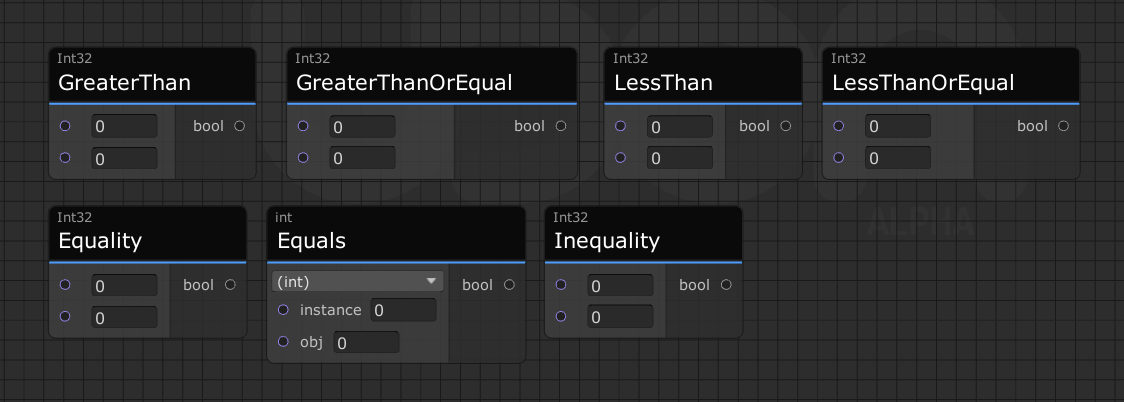The width and height of the screenshot is (1124, 402).
Task: Click the first value field of GreaterThan
Action: pyautogui.click(x=124, y=127)
